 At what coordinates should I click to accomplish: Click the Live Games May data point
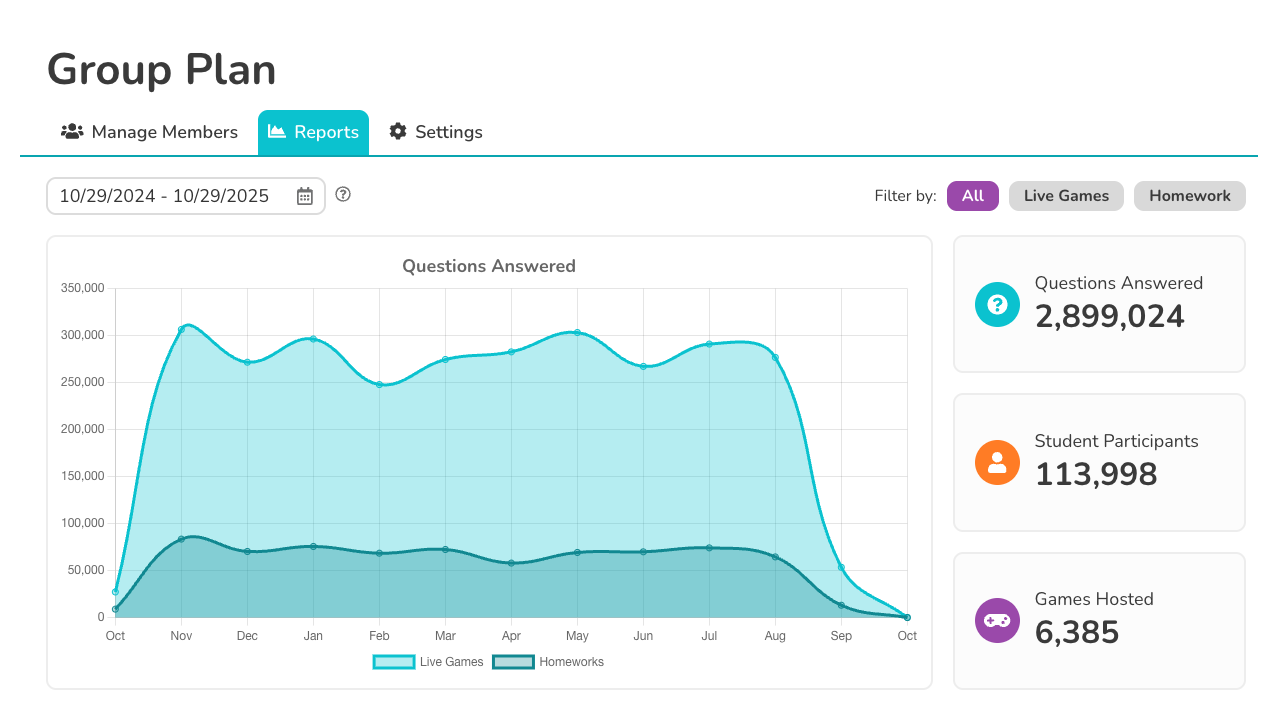click(x=577, y=332)
